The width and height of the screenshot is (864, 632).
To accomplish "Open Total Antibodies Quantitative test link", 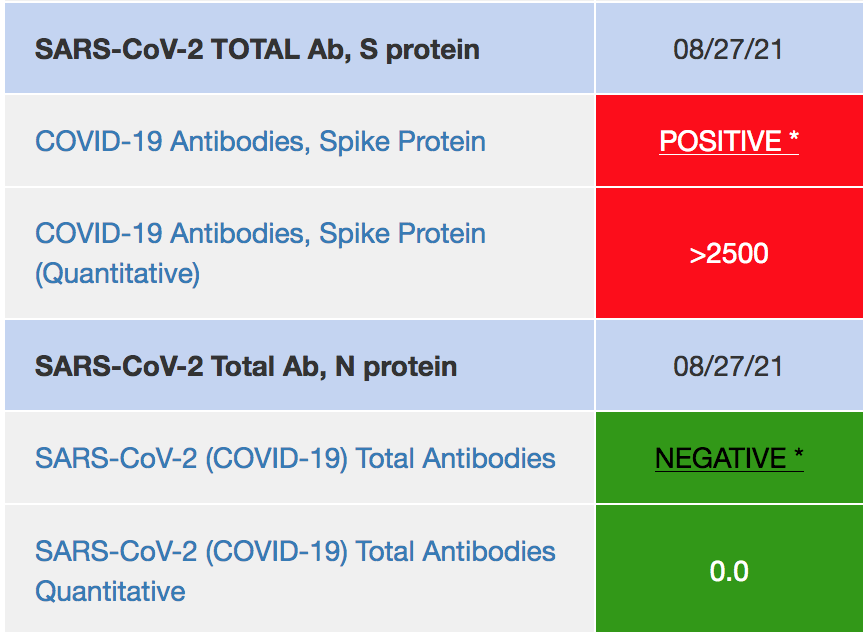I will (x=295, y=551).
